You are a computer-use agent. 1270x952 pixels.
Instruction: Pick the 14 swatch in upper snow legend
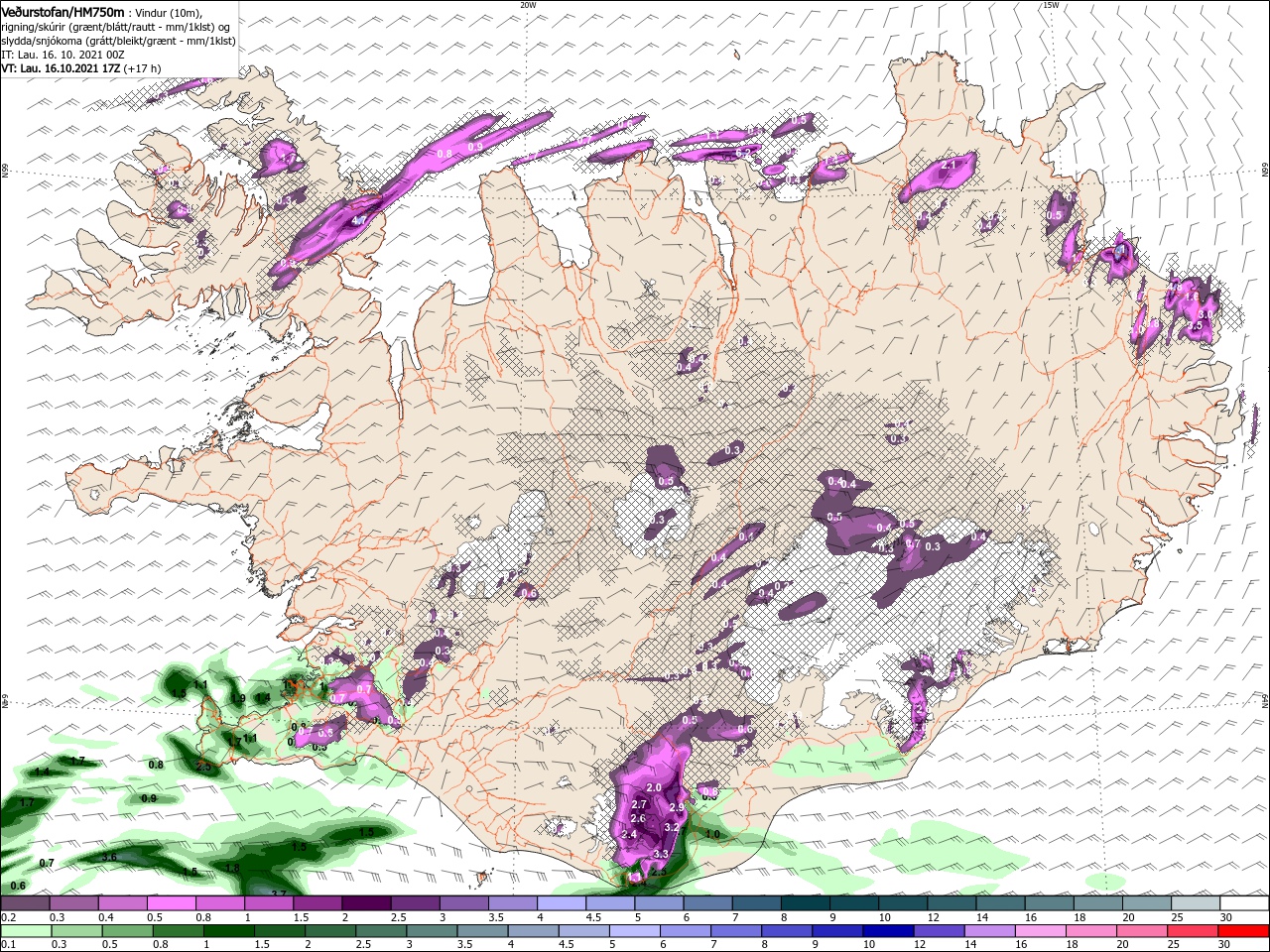[x=1000, y=903]
